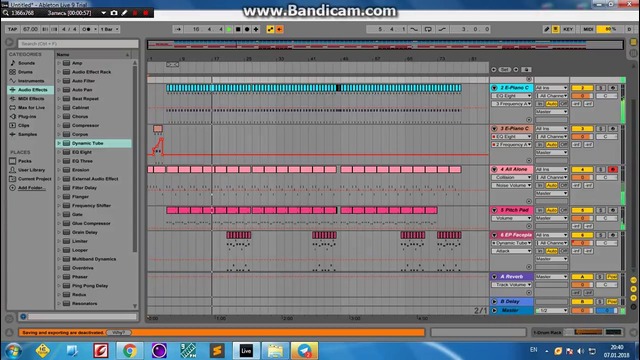Open Google Chrome from the taskbar
The image size is (640, 360).
[x=130, y=351]
